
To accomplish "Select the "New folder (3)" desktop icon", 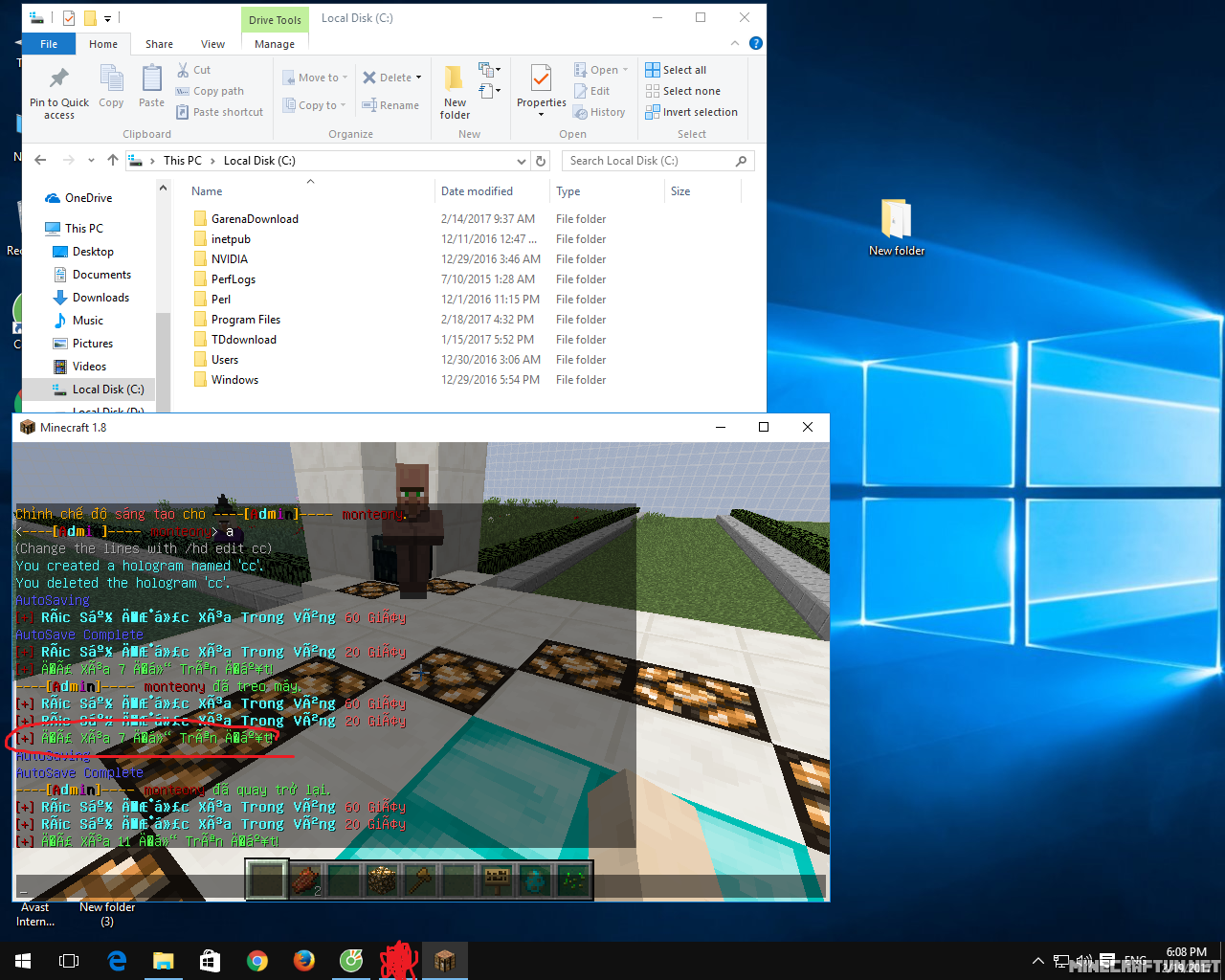I will click(x=107, y=914).
